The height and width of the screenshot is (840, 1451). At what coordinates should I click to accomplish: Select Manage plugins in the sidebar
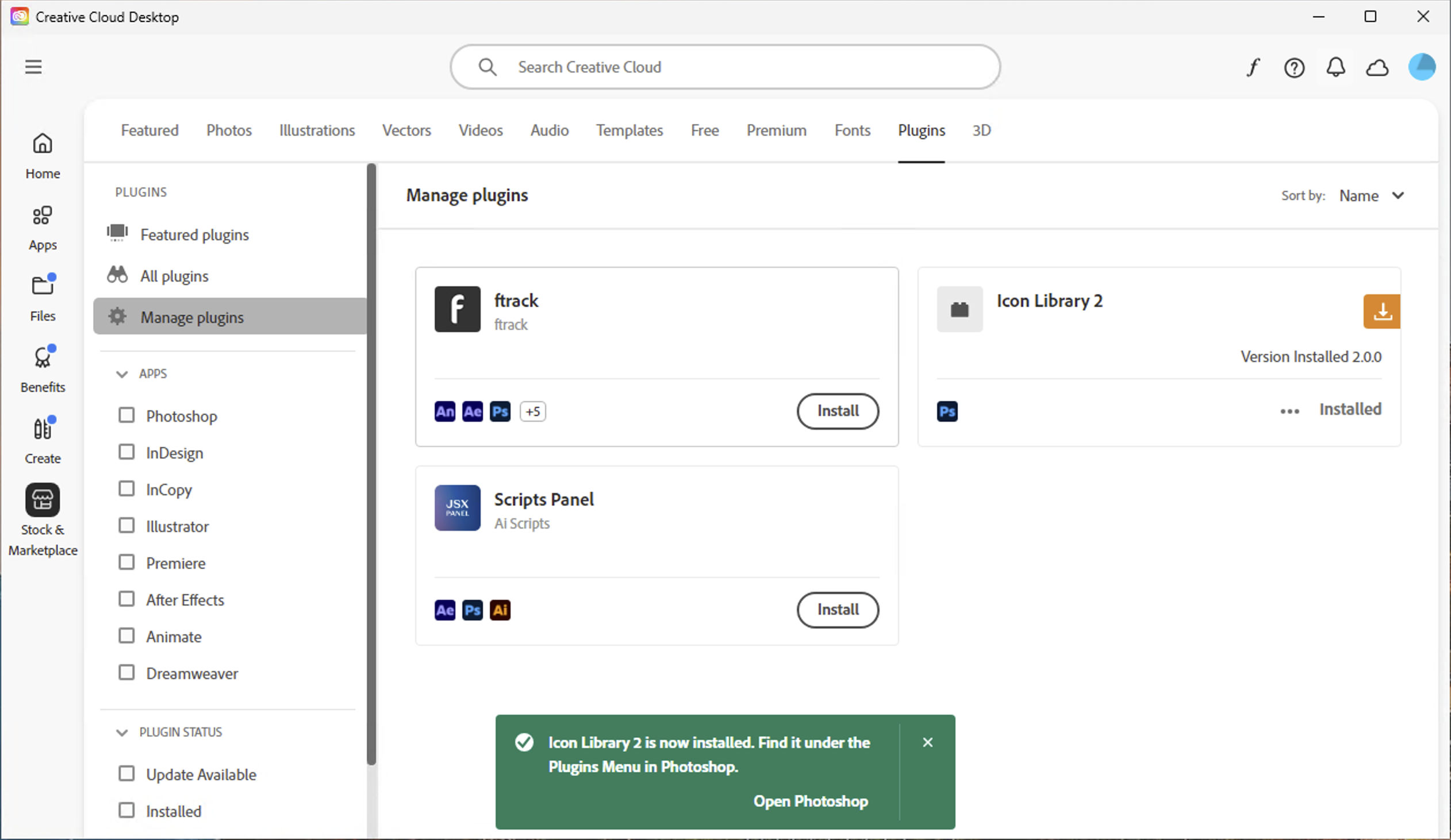[x=230, y=317]
